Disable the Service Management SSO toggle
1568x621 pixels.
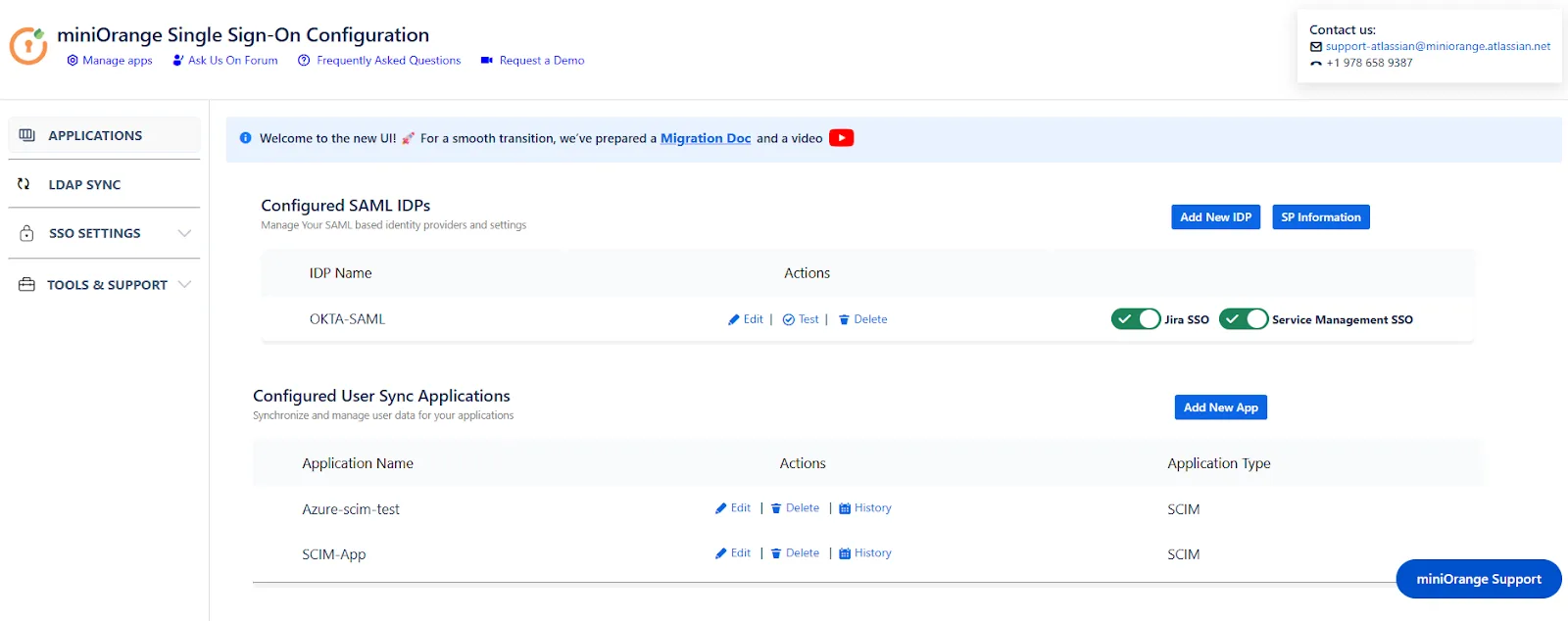tap(1244, 319)
